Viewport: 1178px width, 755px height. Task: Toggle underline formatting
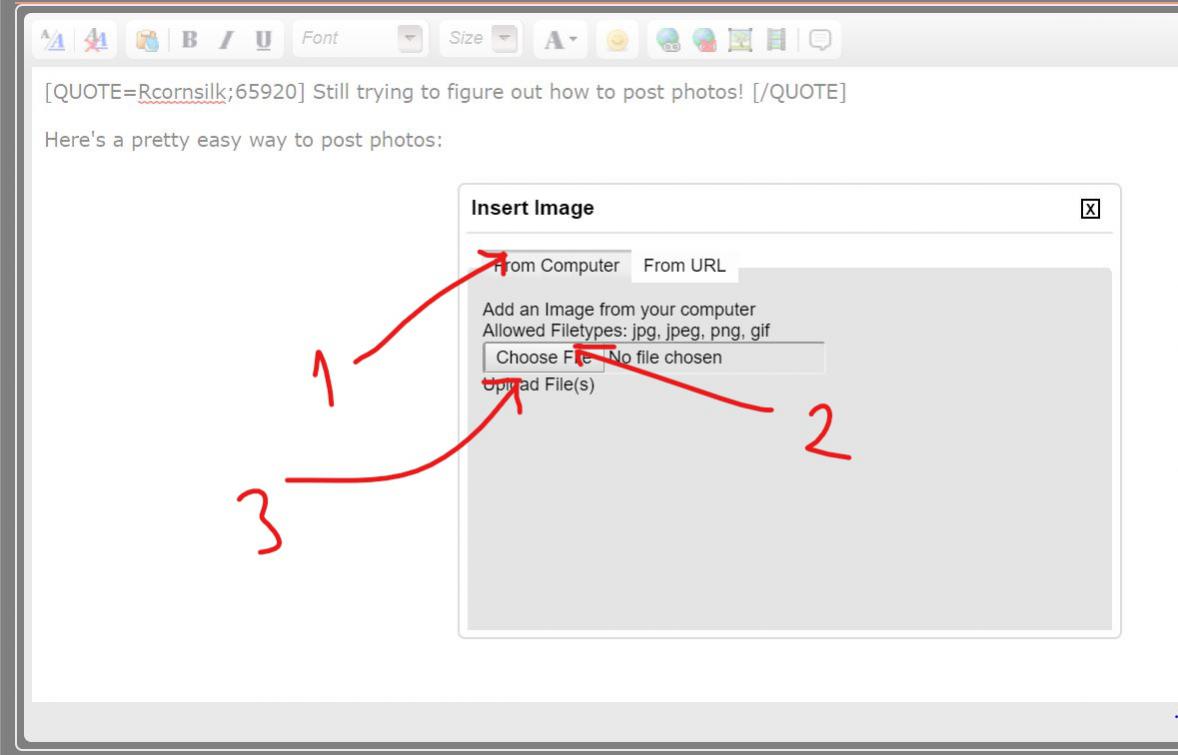(x=263, y=40)
